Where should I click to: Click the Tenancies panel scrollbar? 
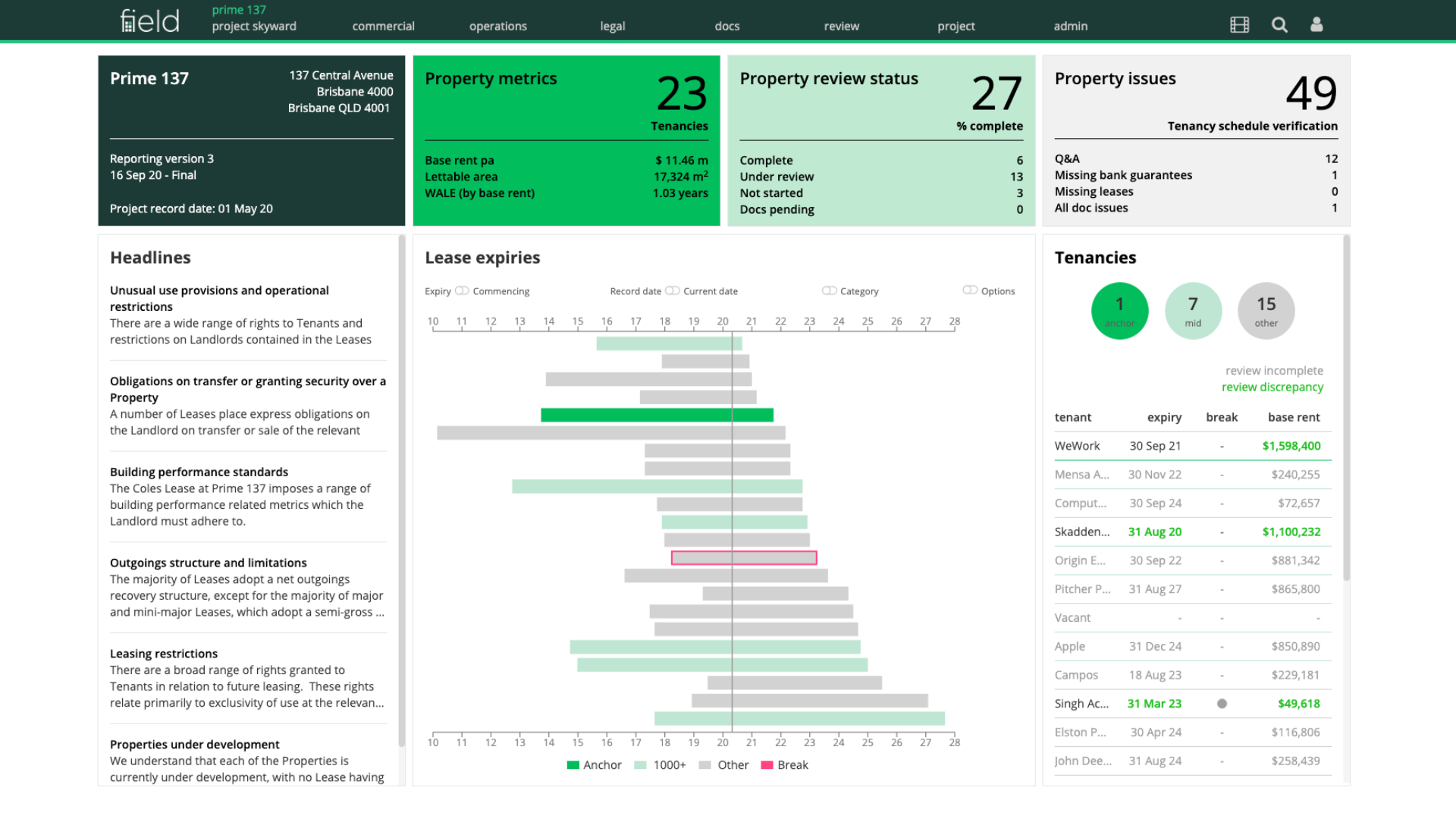pyautogui.click(x=1346, y=408)
